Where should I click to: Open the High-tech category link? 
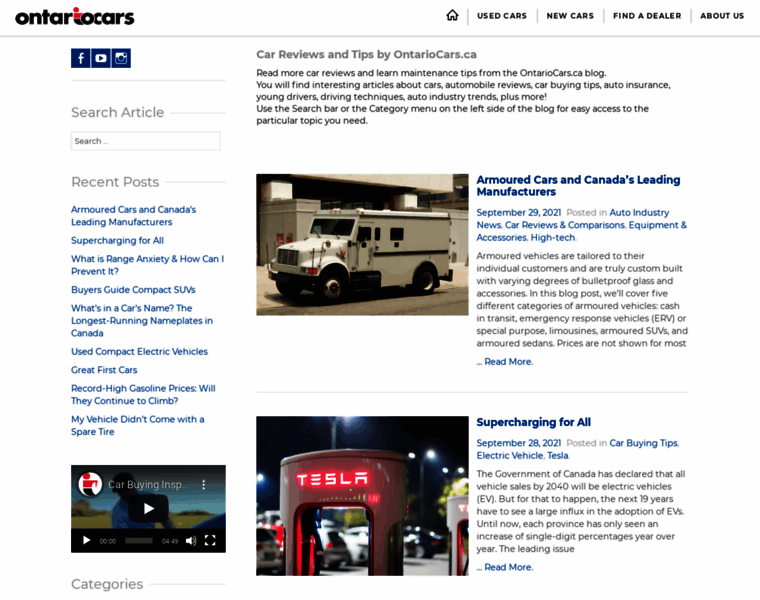553,237
